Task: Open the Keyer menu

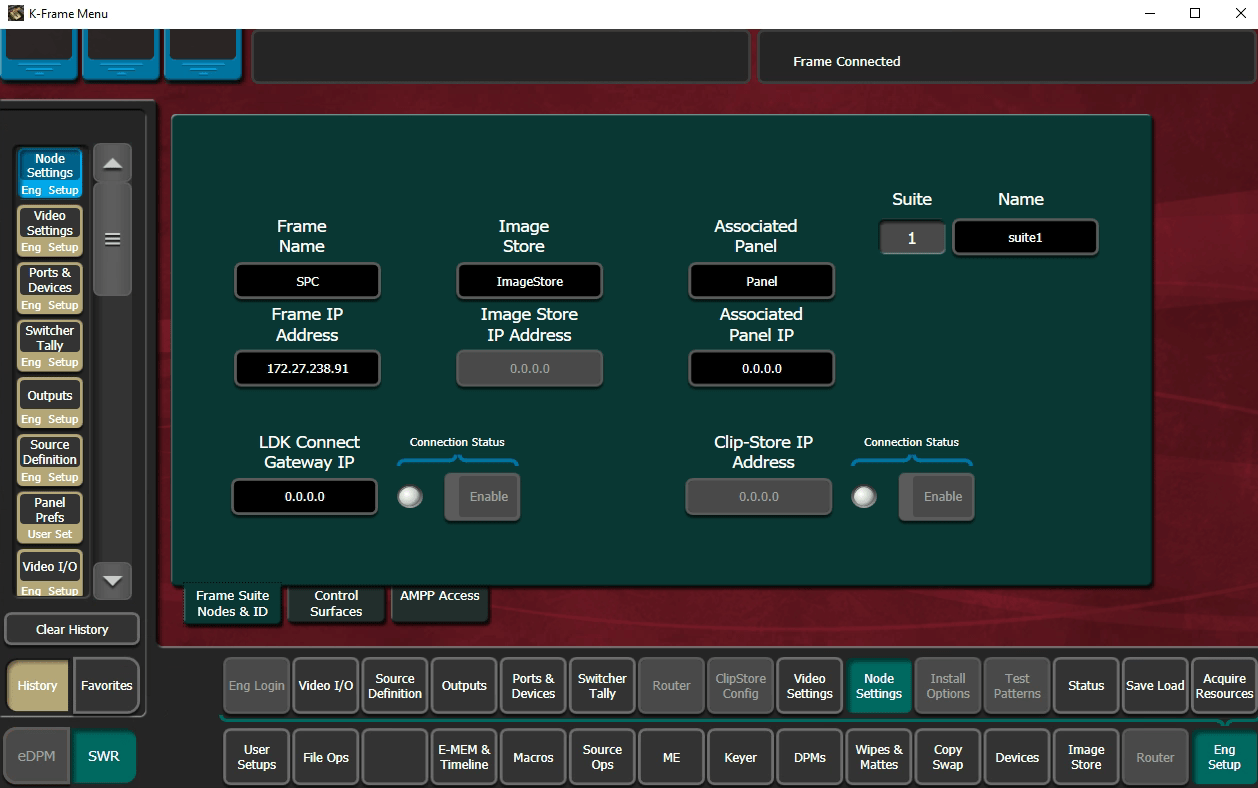Action: pyautogui.click(x=740, y=757)
